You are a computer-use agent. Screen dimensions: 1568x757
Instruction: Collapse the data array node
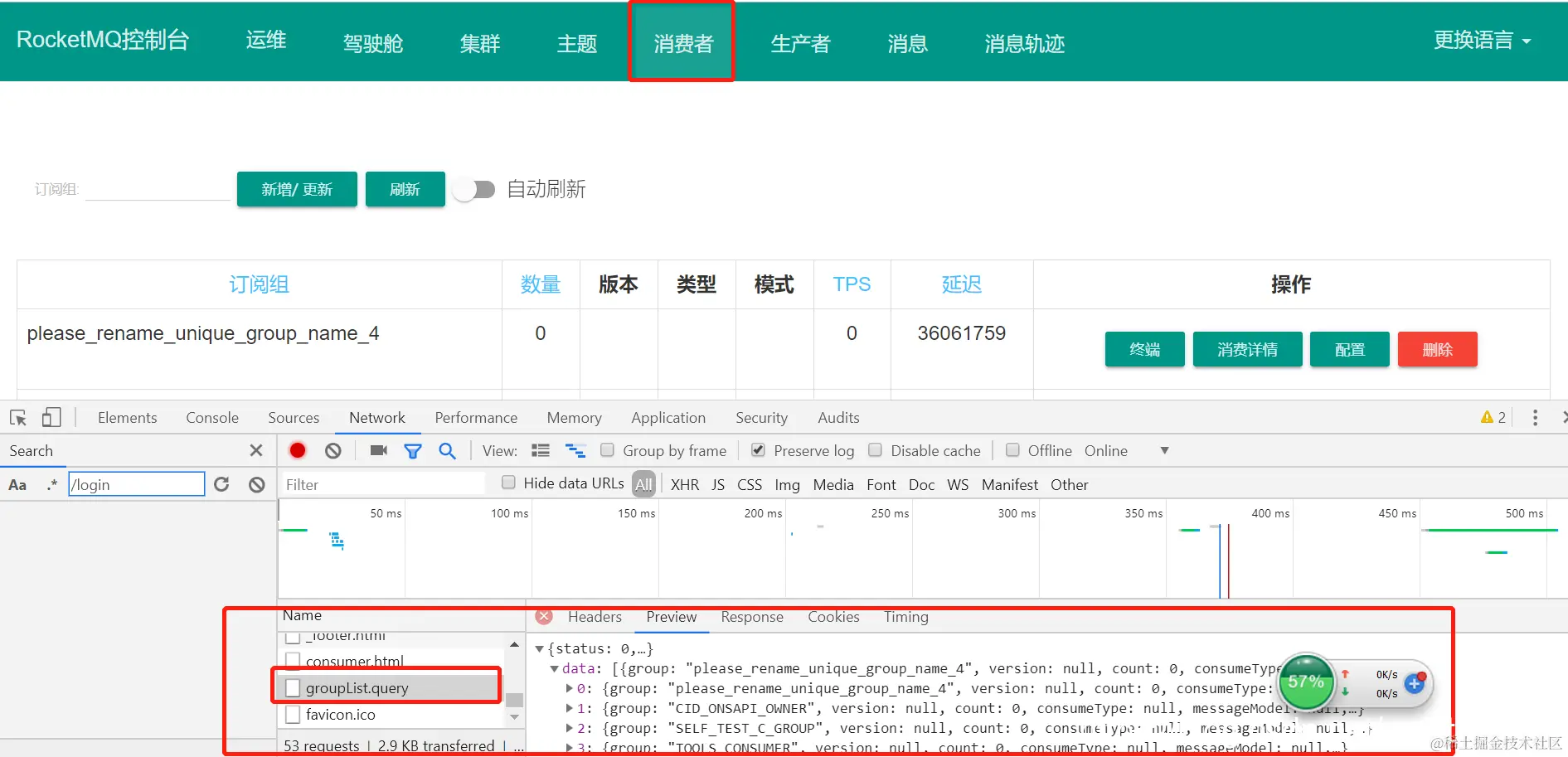click(x=554, y=668)
